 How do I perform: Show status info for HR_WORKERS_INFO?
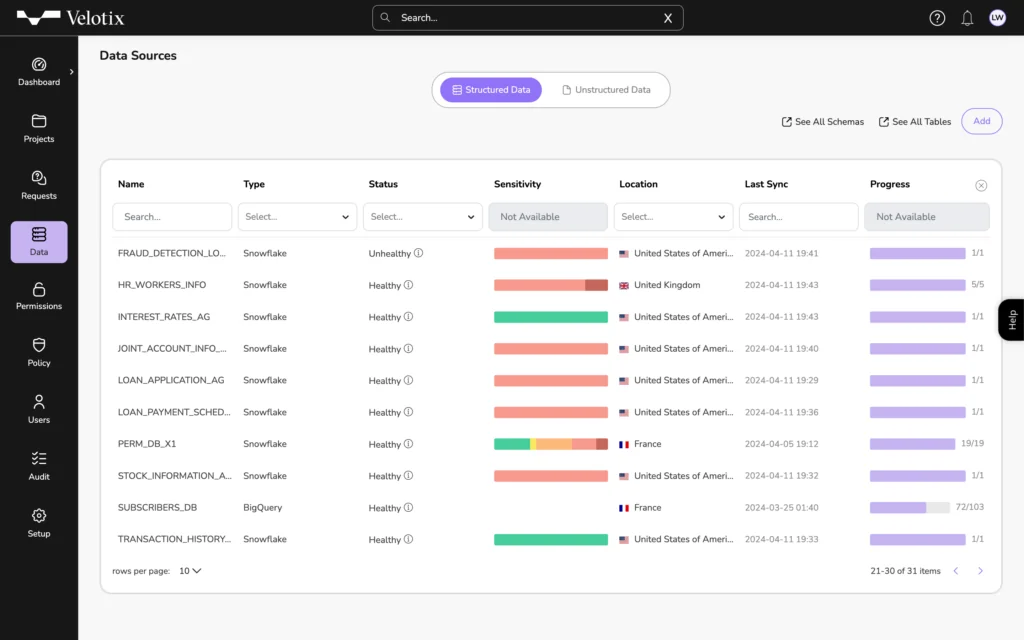click(x=408, y=285)
